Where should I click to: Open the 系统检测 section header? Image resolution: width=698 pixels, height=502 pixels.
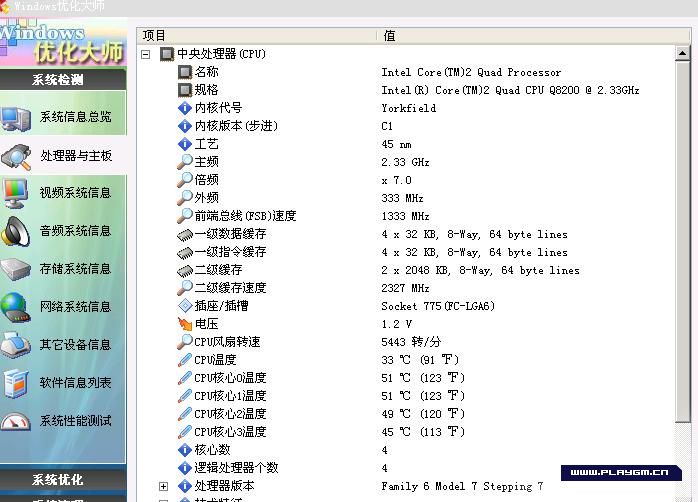[63, 80]
